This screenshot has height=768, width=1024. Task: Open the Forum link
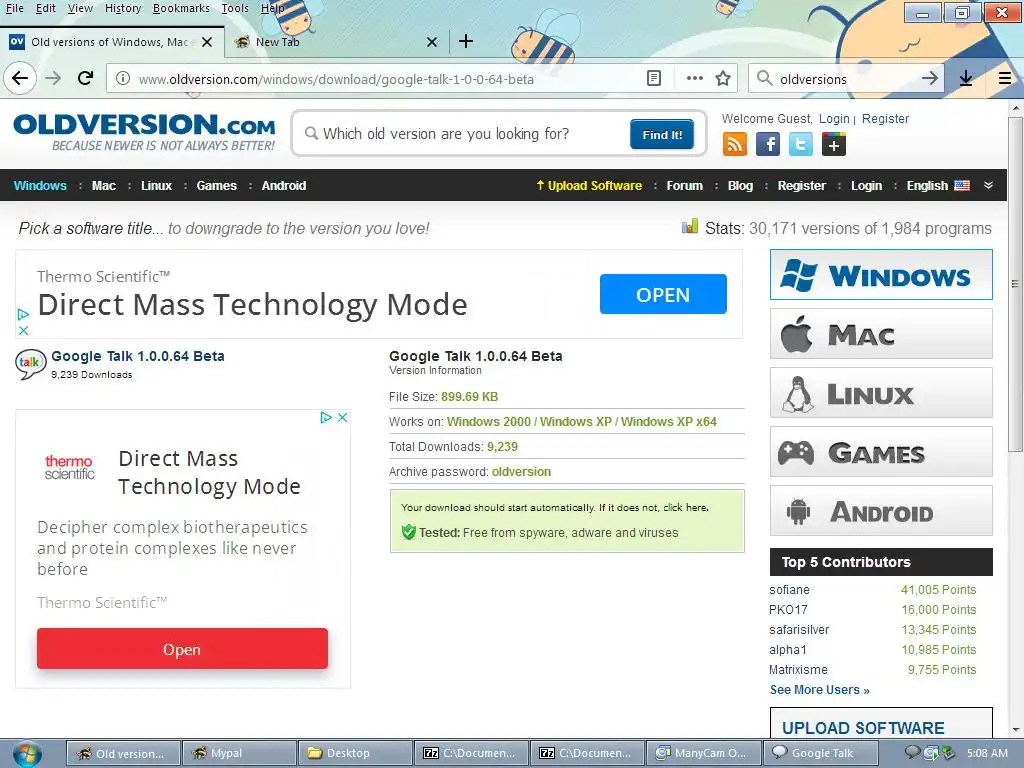(684, 185)
